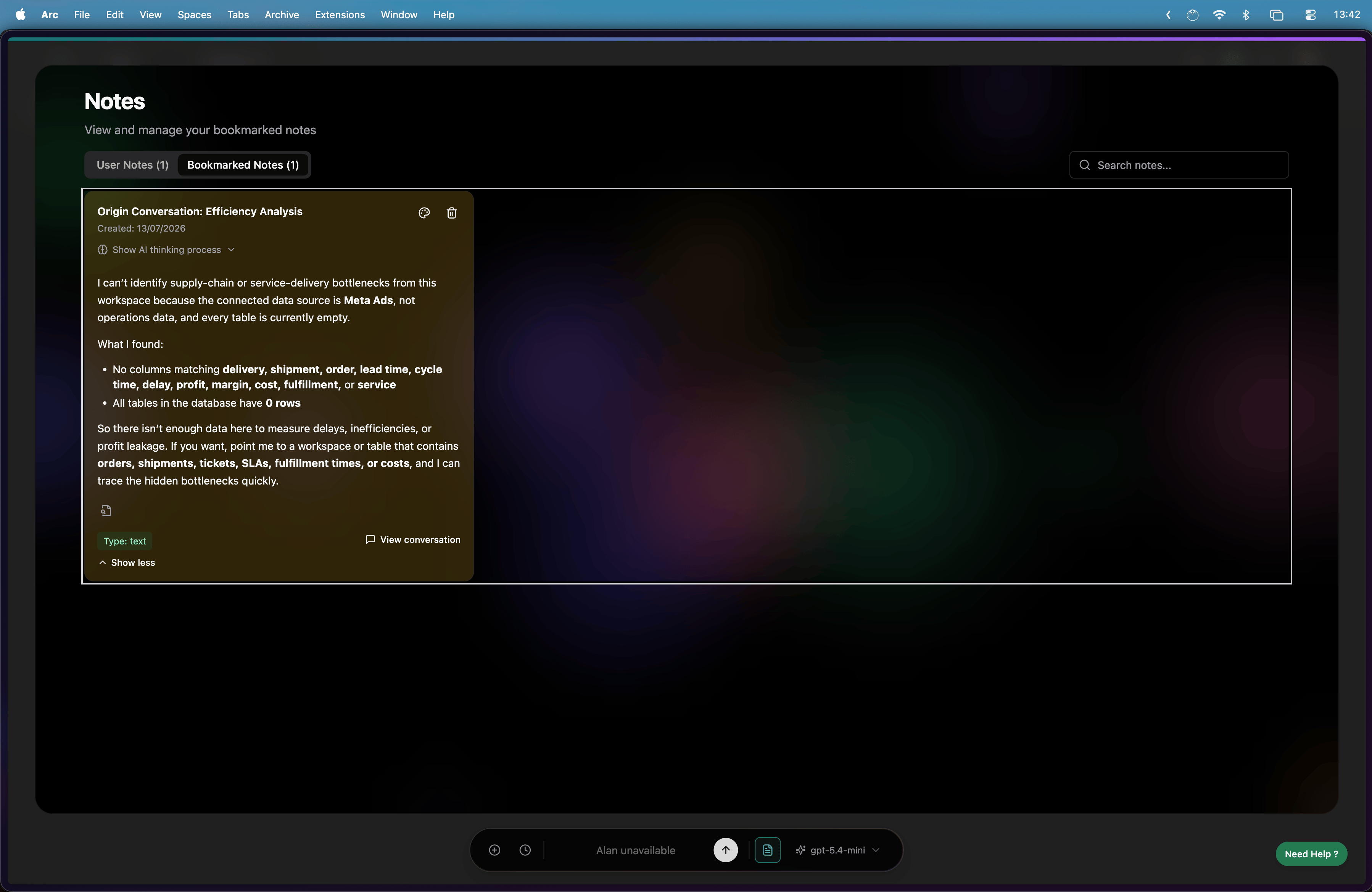The height and width of the screenshot is (892, 1372).
Task: Click the Created: 13/07/2026 date text
Action: [x=141, y=228]
